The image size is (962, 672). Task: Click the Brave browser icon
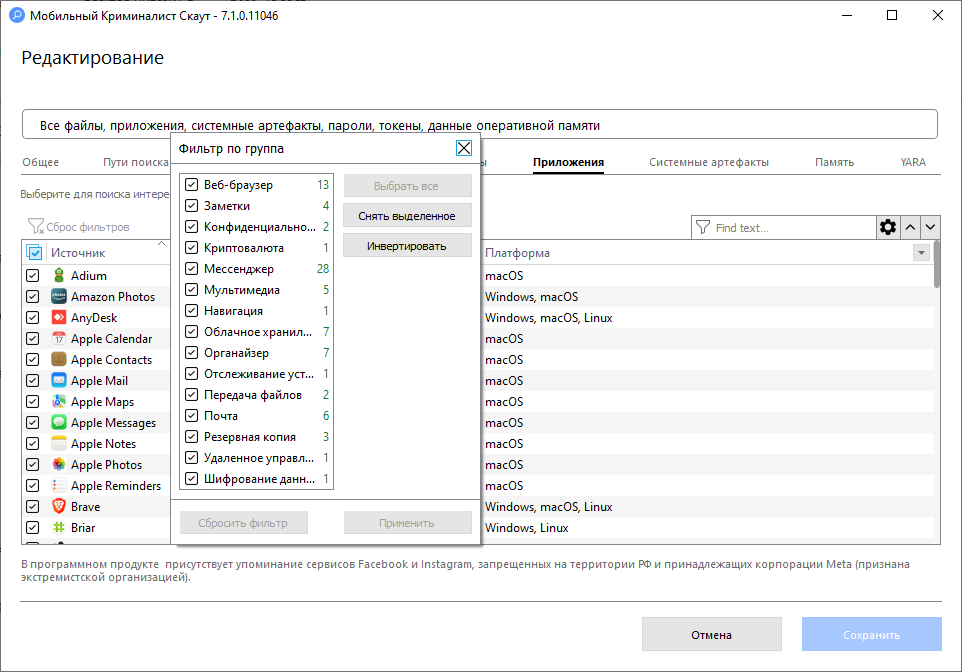click(59, 507)
